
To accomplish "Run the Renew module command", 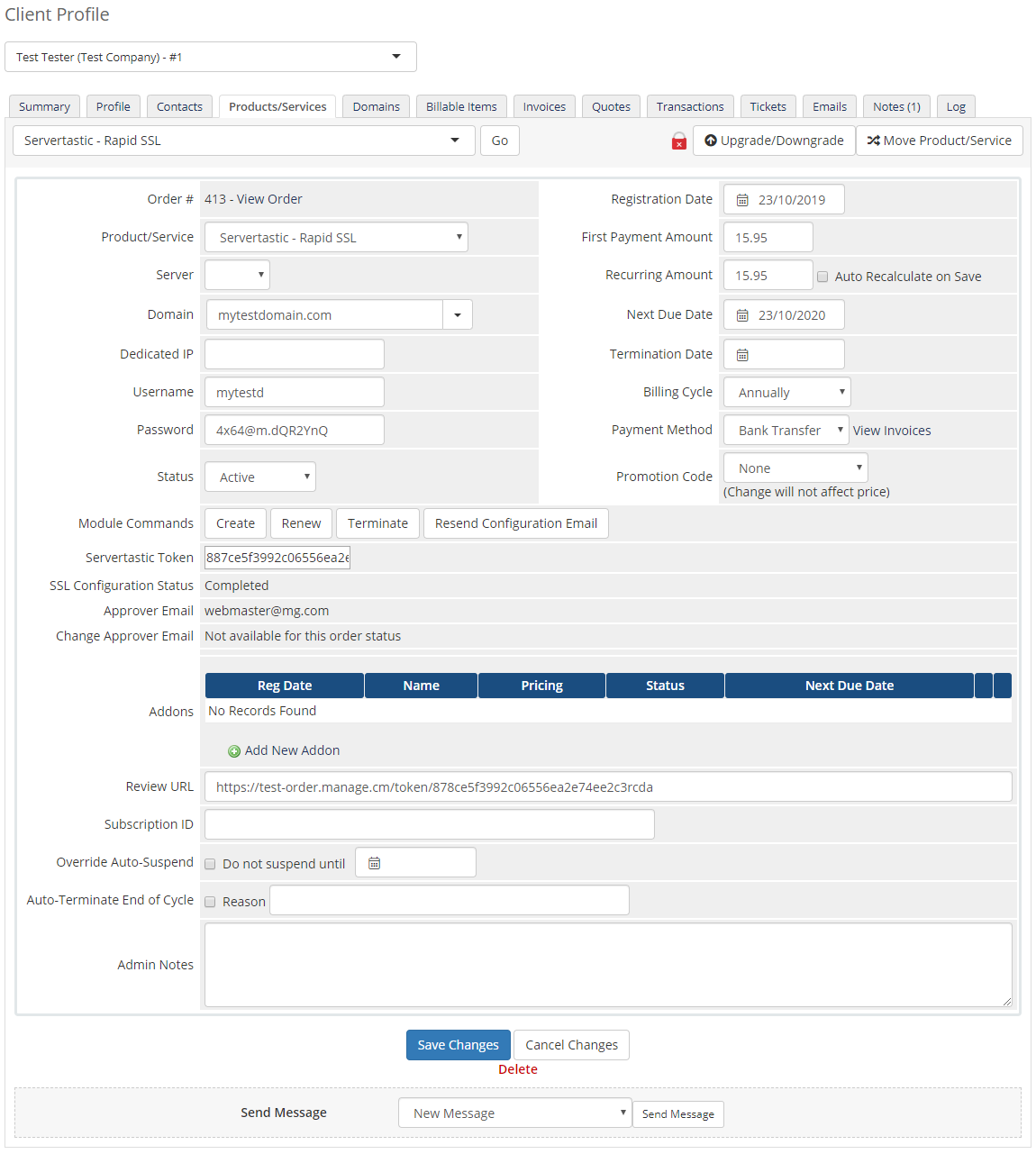I will 301,523.
